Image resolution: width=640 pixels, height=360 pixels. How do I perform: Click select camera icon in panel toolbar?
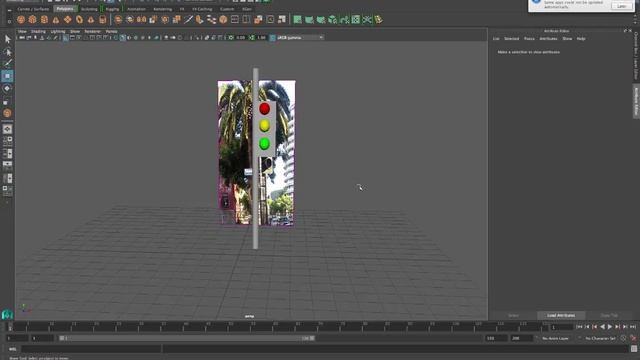[x=22, y=38]
